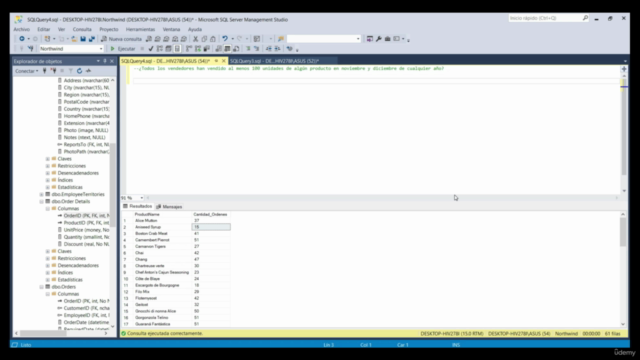Expand the Índices folder under Order Details
640x360 pixels.
[48, 273]
